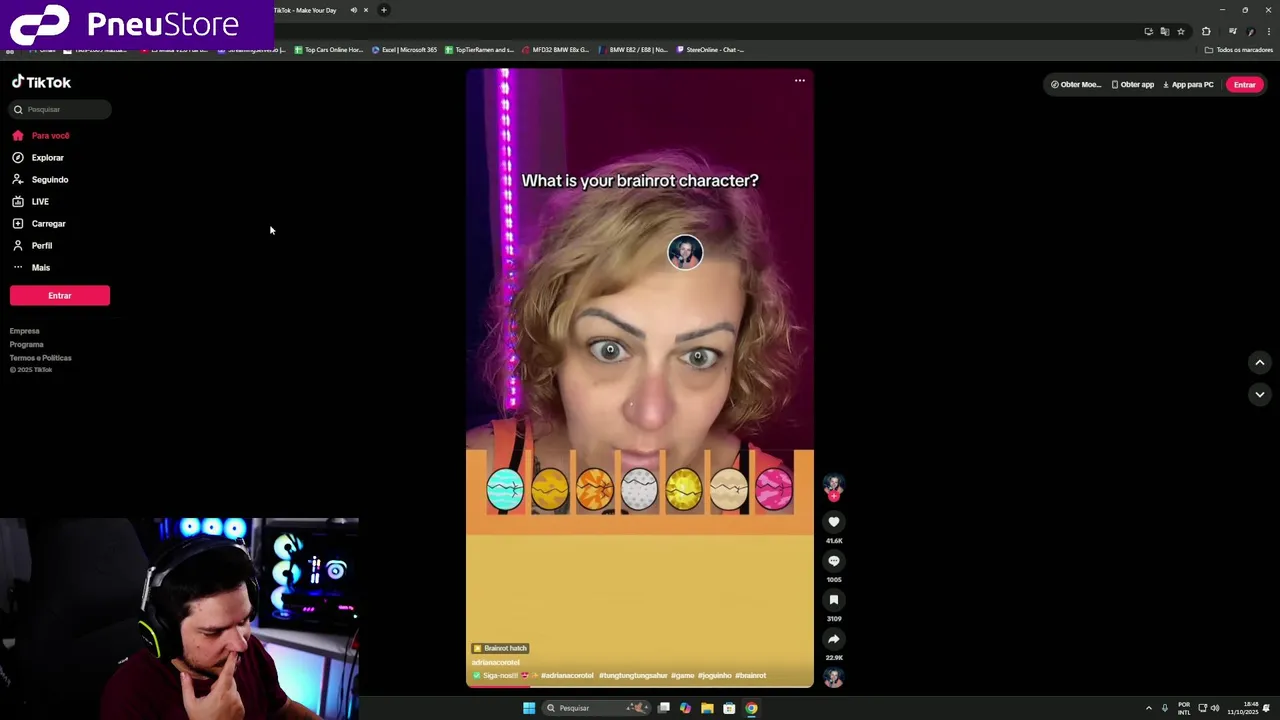Open File Explorer from the taskbar
The height and width of the screenshot is (720, 1280).
point(707,708)
